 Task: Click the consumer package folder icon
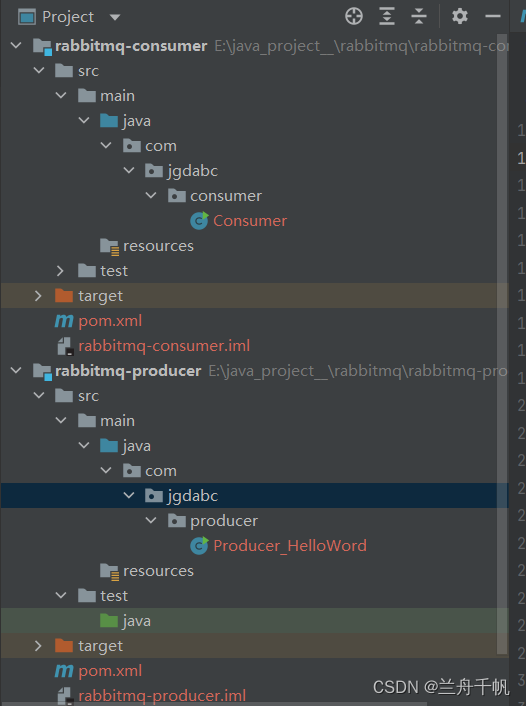(x=177, y=195)
